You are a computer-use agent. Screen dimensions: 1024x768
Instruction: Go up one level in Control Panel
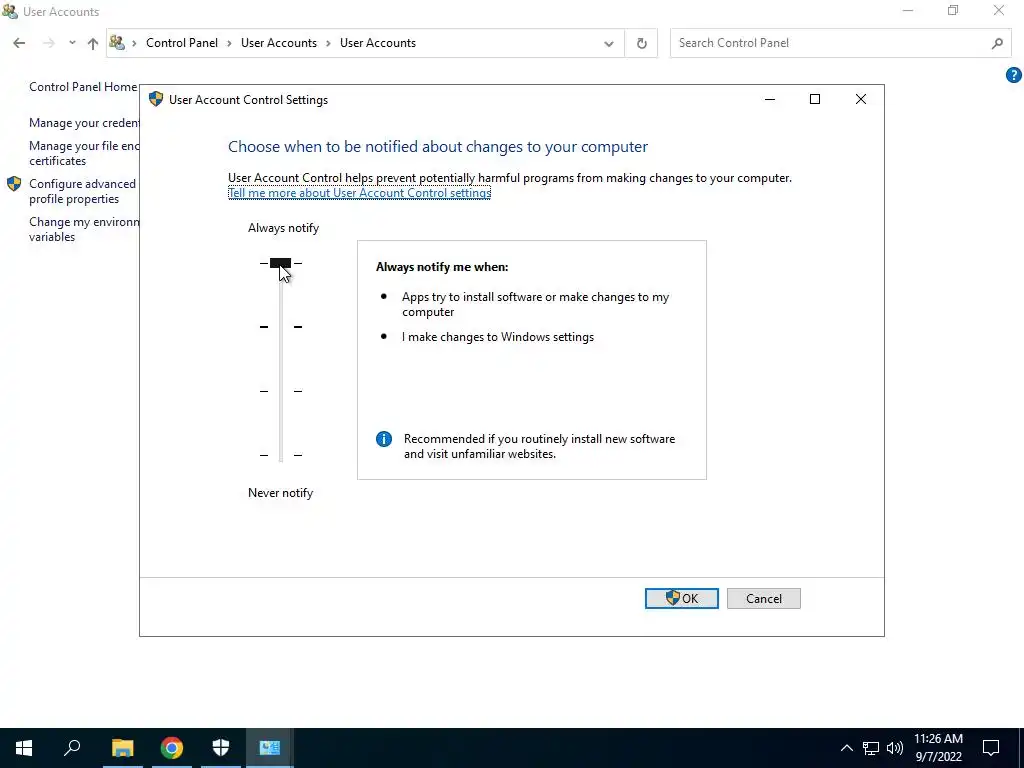tap(93, 44)
